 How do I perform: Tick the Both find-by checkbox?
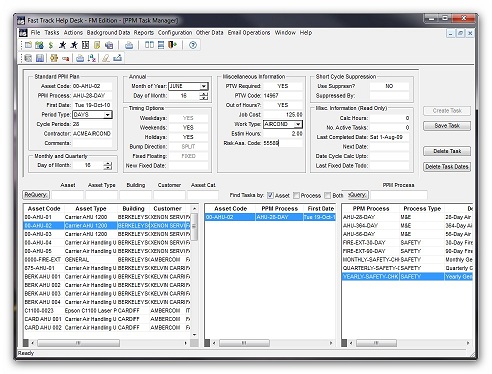point(328,195)
